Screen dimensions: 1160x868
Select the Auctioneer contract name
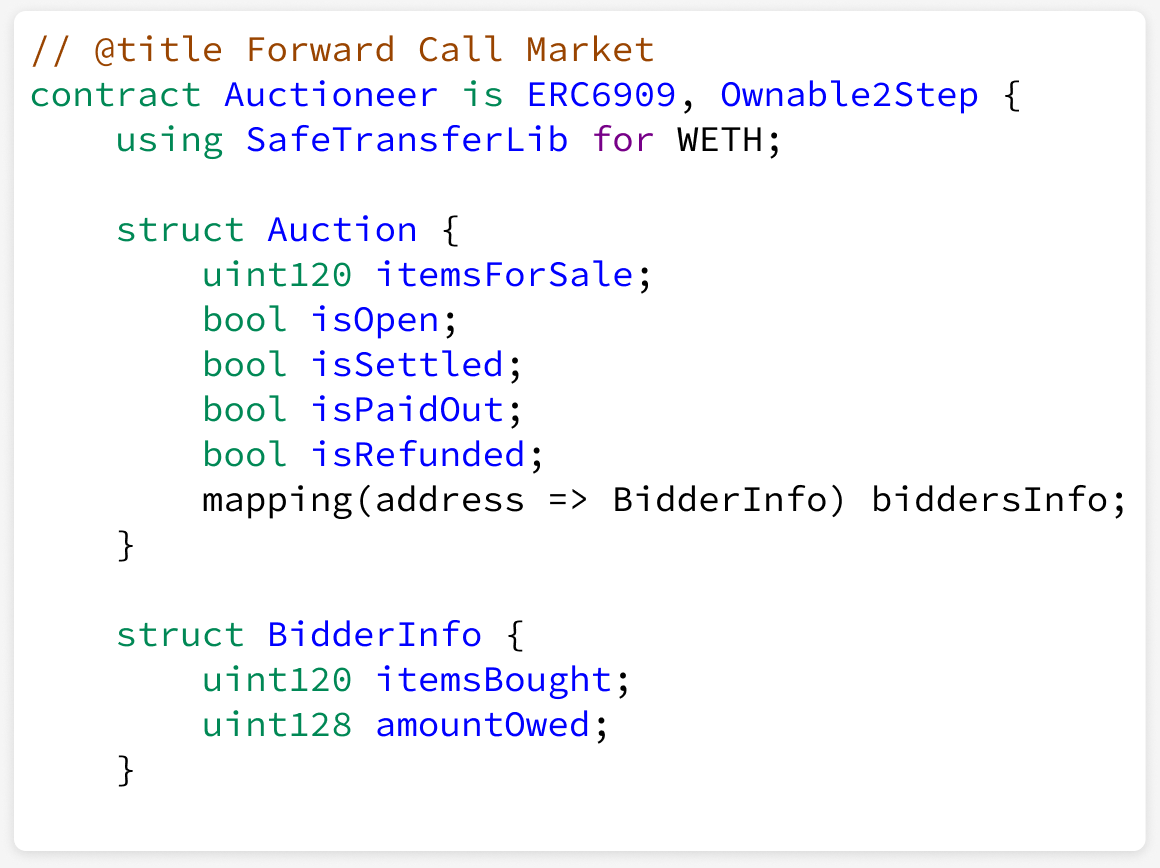(331, 95)
